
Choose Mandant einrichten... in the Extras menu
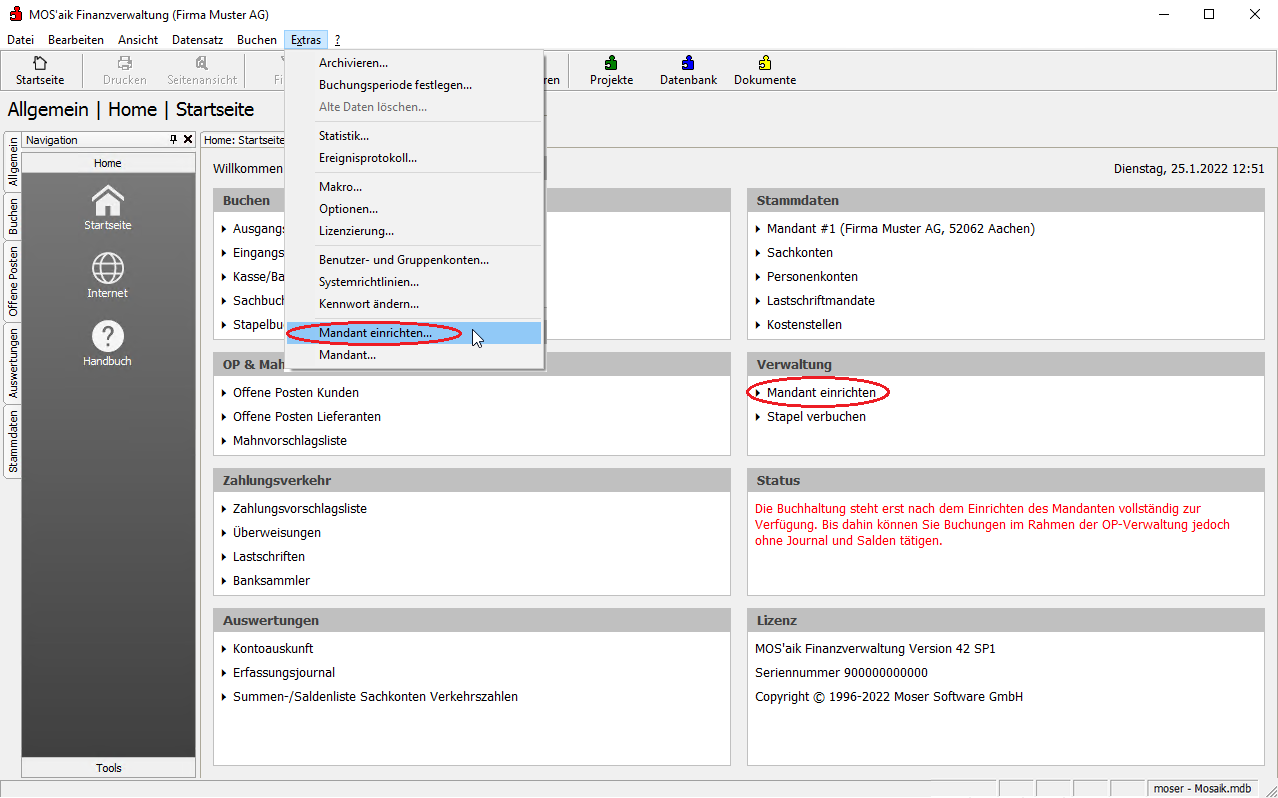[375, 333]
